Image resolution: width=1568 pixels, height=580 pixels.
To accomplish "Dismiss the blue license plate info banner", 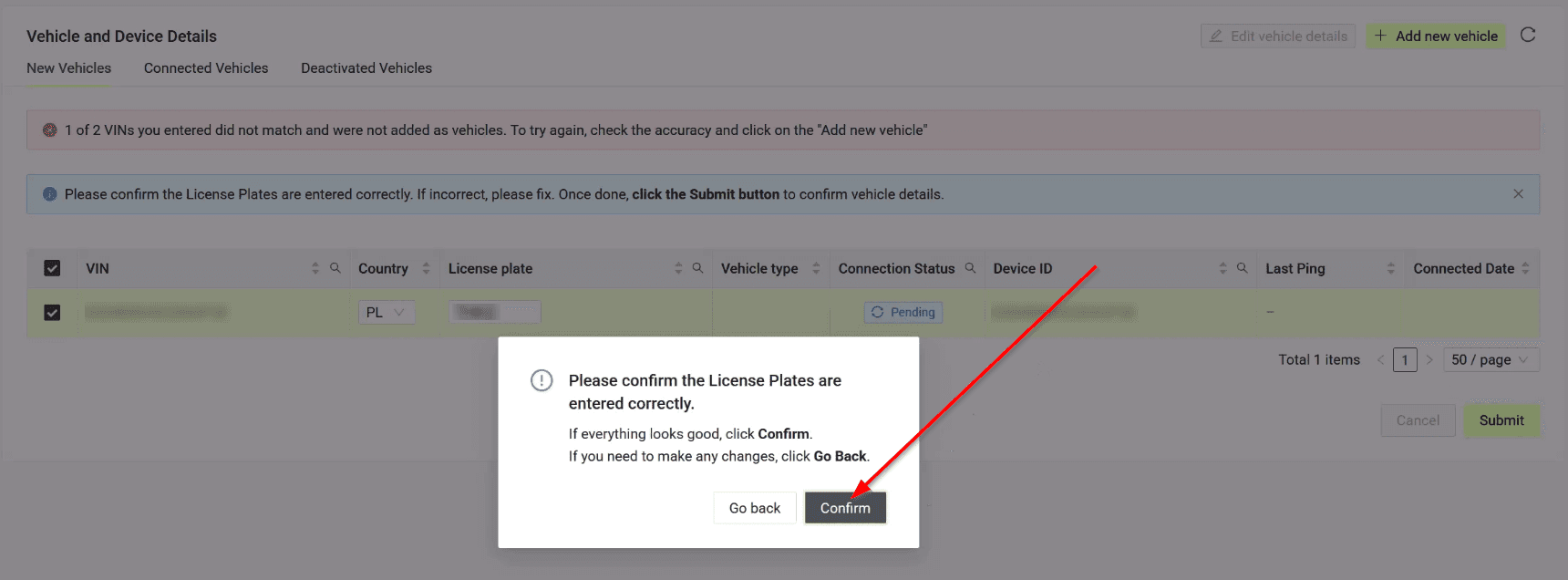I will click(x=1518, y=194).
